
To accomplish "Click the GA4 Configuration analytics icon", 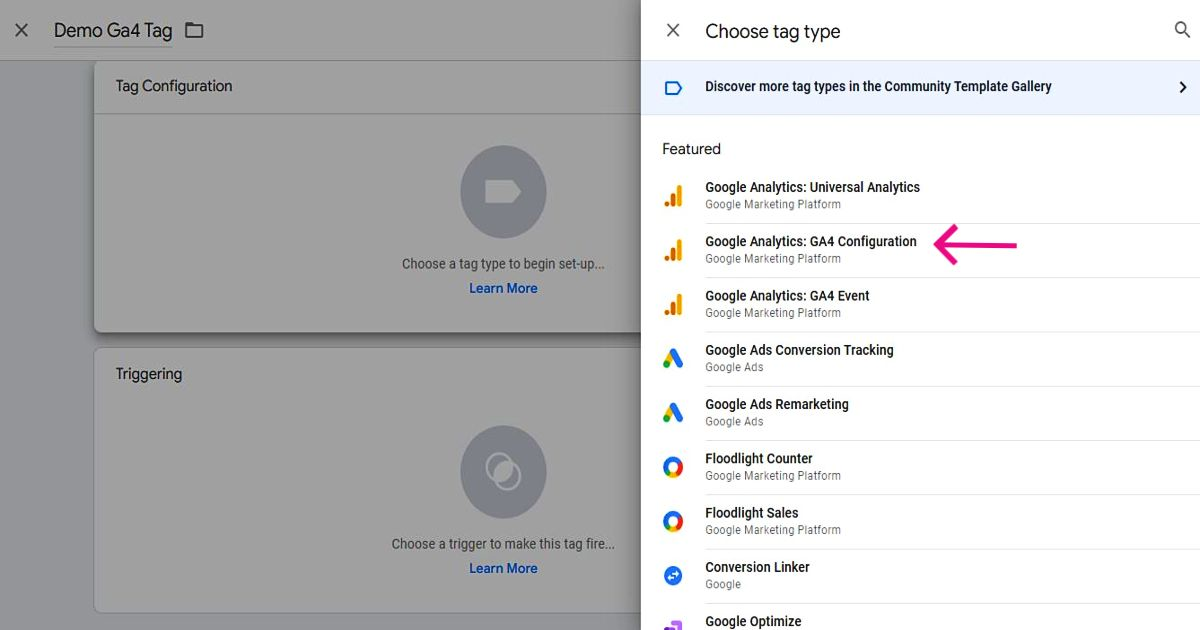I will click(x=673, y=250).
